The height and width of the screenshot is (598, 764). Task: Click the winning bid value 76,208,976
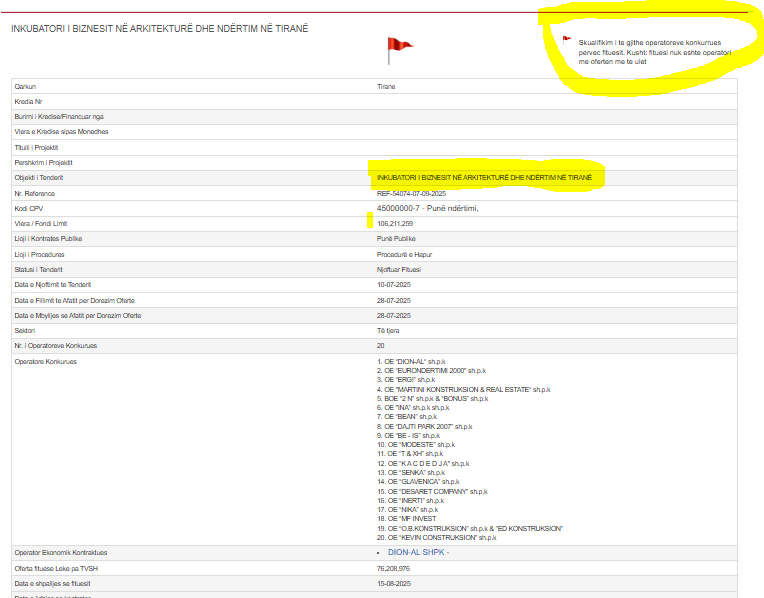coord(395,568)
